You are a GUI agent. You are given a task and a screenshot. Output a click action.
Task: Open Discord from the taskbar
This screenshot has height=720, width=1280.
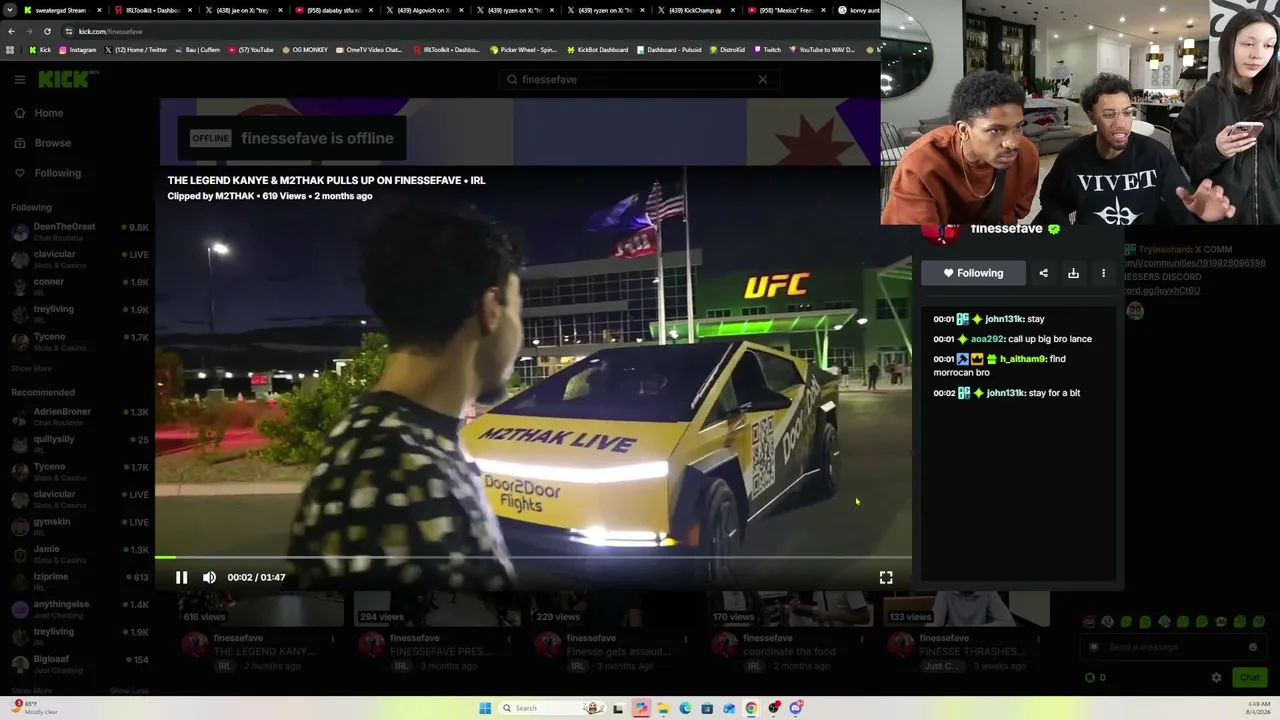(796, 708)
